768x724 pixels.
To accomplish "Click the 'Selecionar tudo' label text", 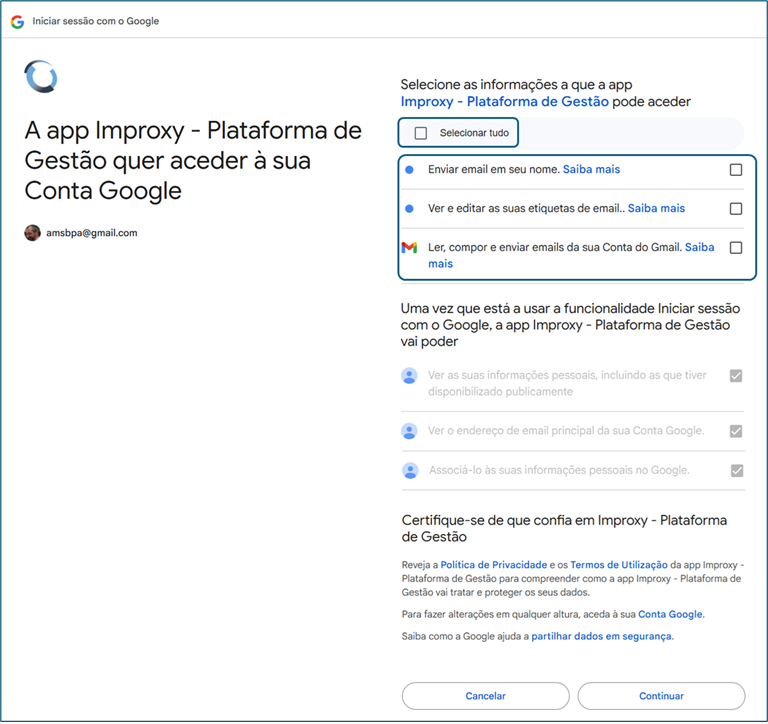I will [x=474, y=133].
